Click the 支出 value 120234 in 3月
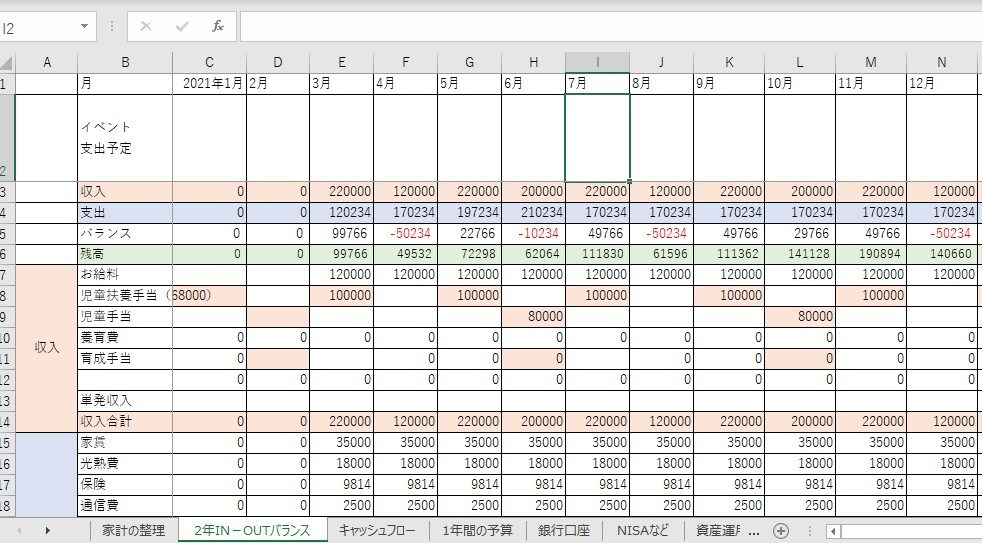 [341, 212]
